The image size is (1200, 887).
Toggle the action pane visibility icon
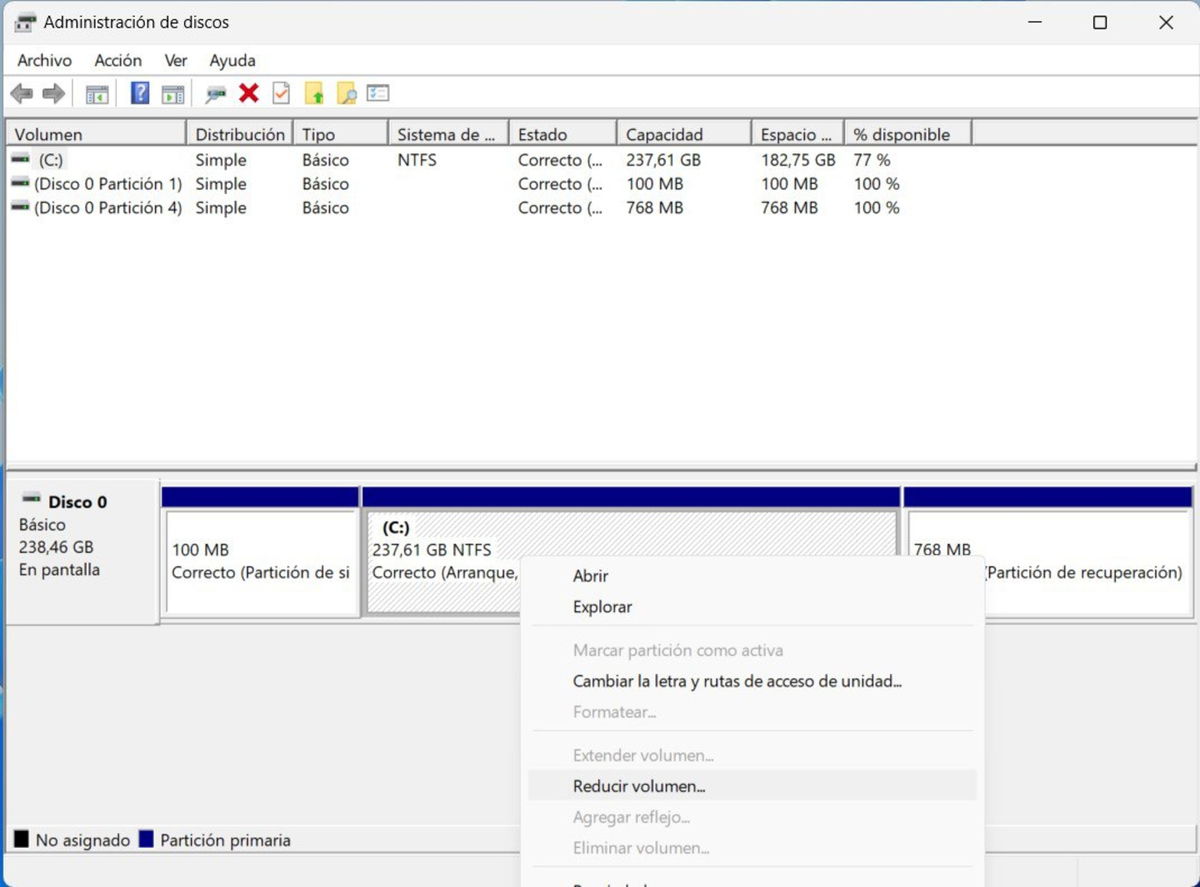click(x=172, y=93)
